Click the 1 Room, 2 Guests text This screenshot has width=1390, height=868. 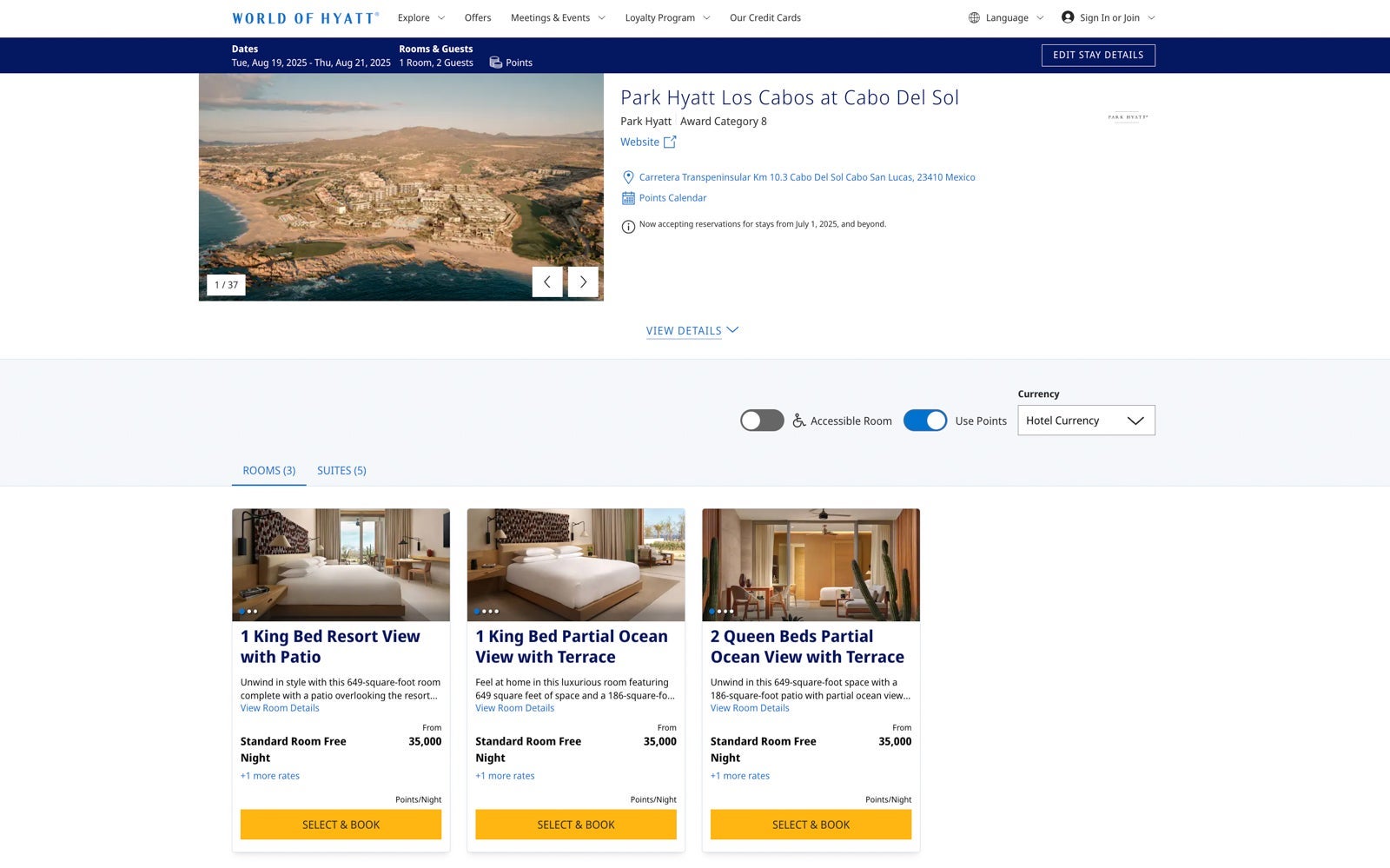[436, 63]
